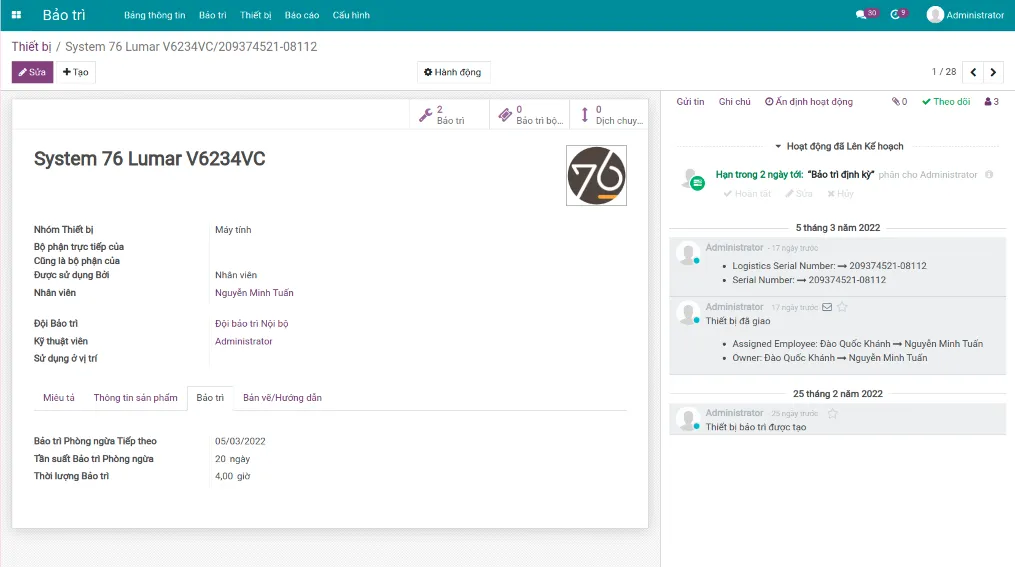1015x567 pixels.
Task: Click the System 76 equipment logo image
Action: 596,175
